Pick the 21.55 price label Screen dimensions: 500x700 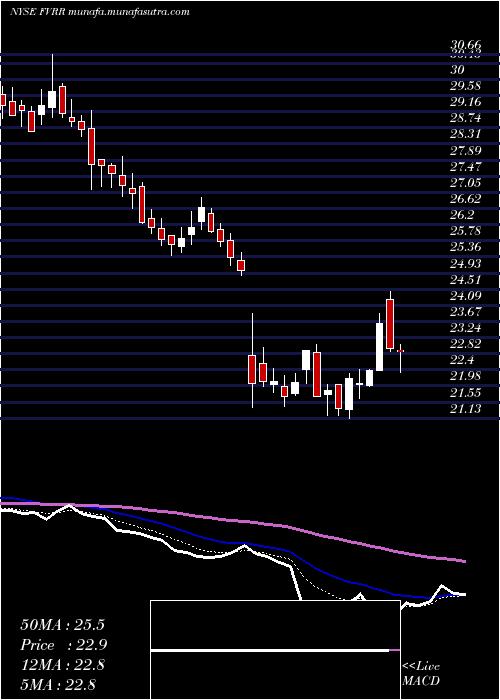tap(466, 393)
